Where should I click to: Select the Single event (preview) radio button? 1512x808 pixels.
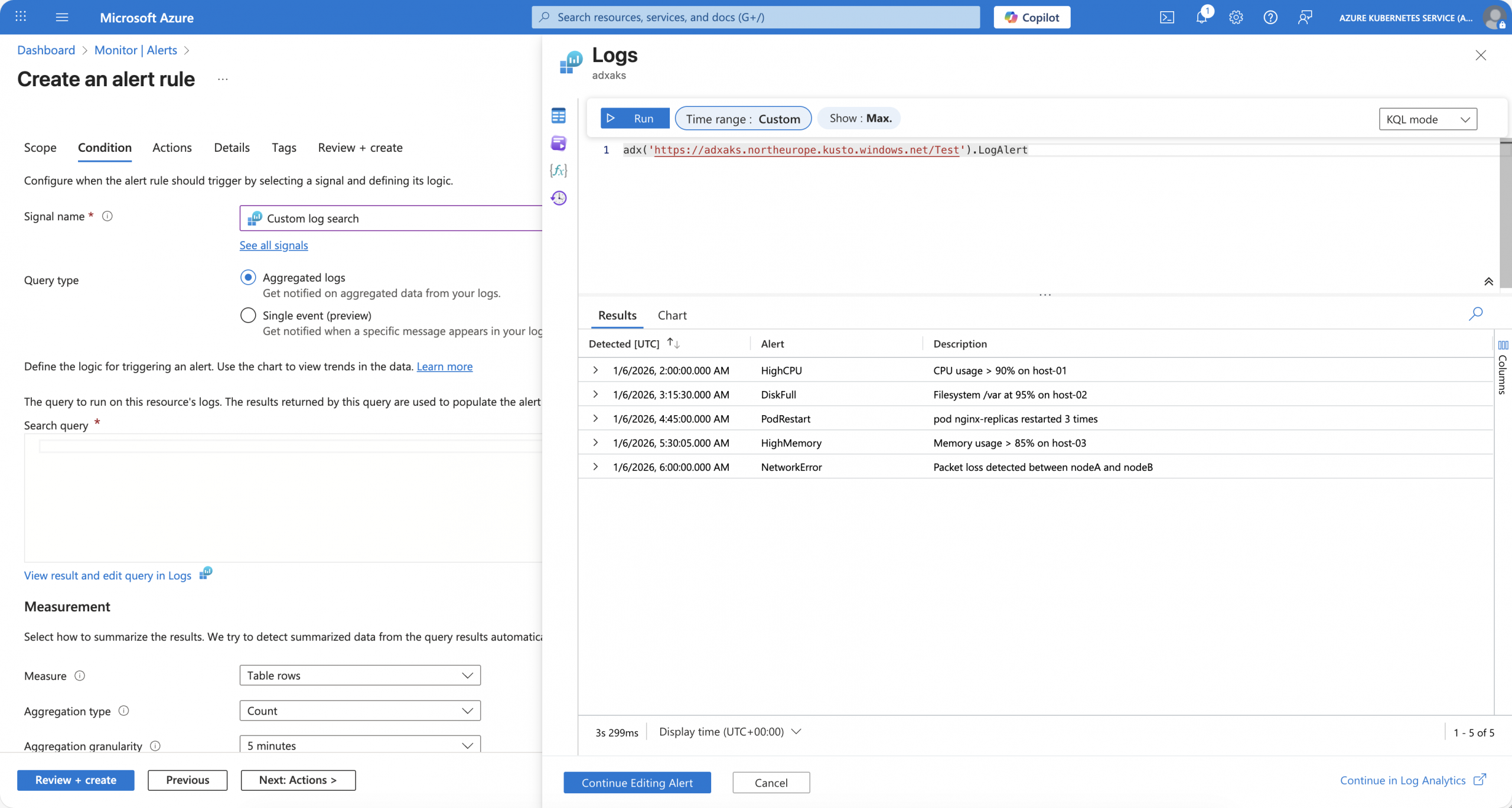pos(248,315)
